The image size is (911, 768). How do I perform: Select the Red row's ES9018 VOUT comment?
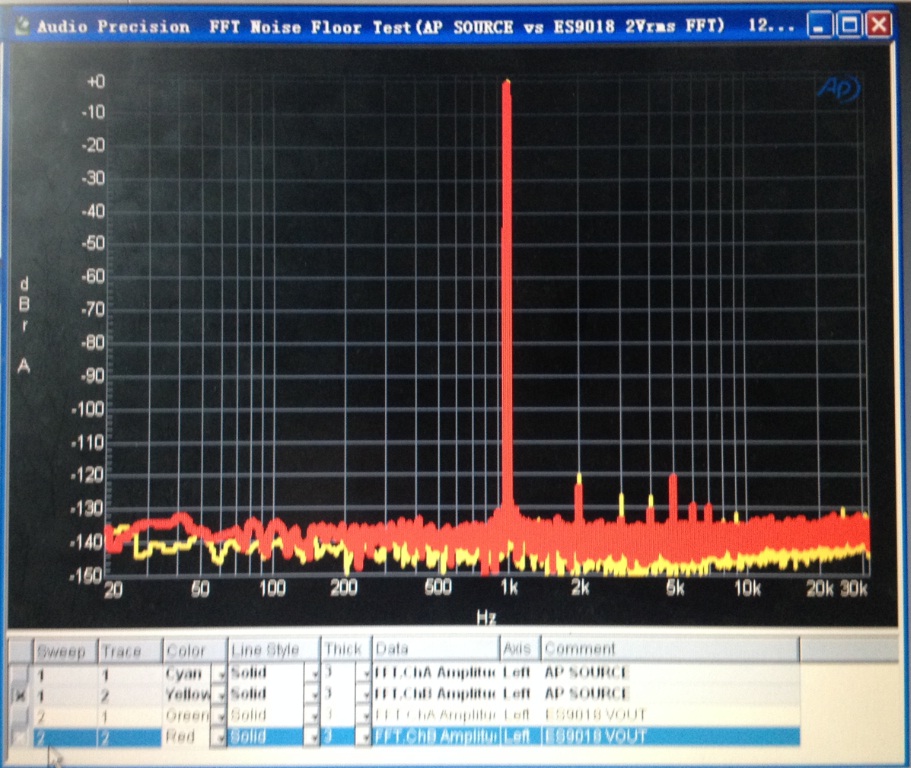[596, 736]
